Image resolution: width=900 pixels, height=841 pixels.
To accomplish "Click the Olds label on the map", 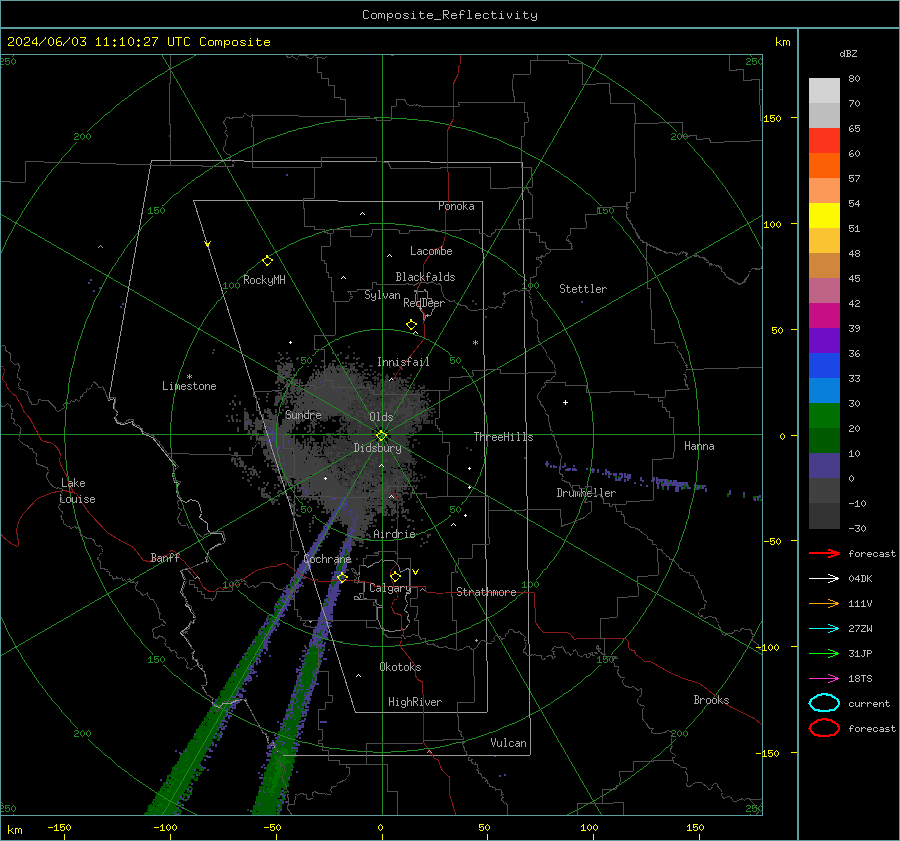I will click(x=381, y=417).
